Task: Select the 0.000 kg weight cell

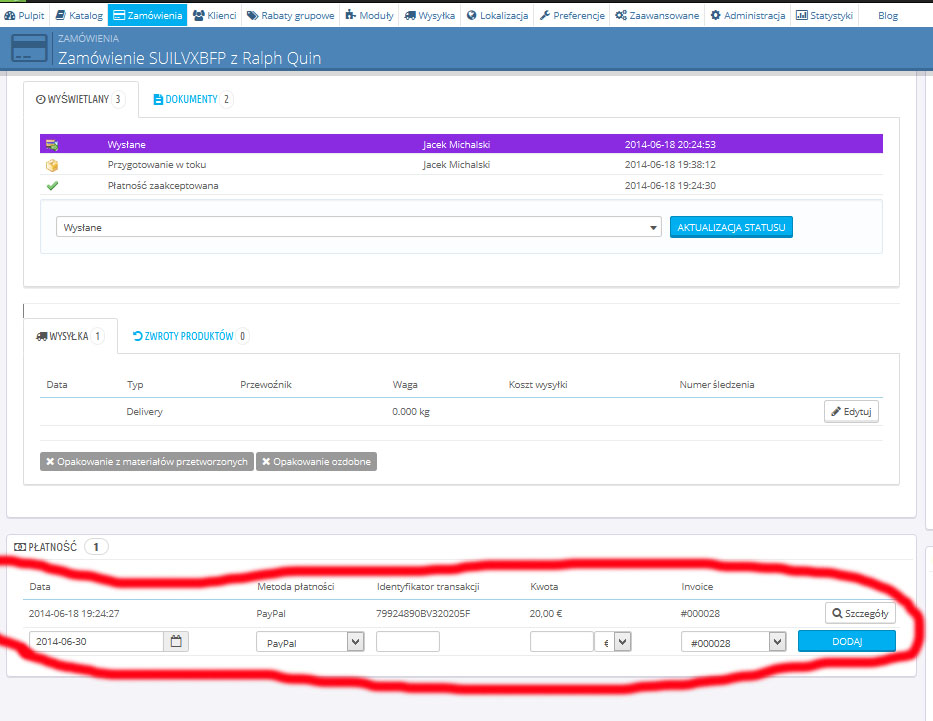Action: click(411, 412)
